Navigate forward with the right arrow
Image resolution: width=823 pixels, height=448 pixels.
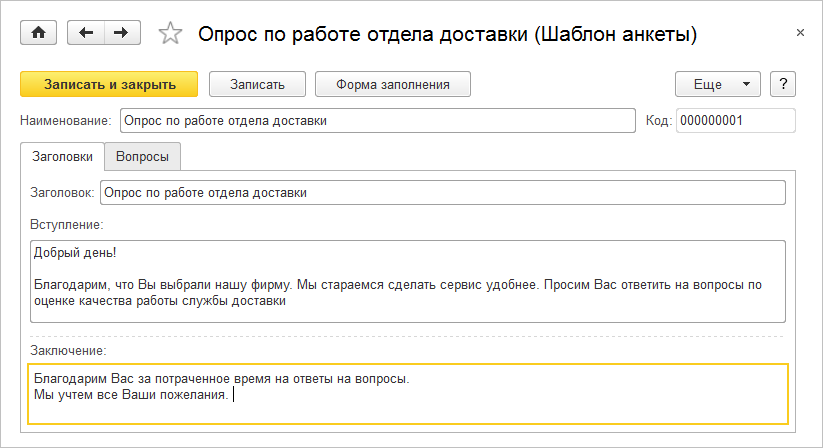click(x=121, y=33)
